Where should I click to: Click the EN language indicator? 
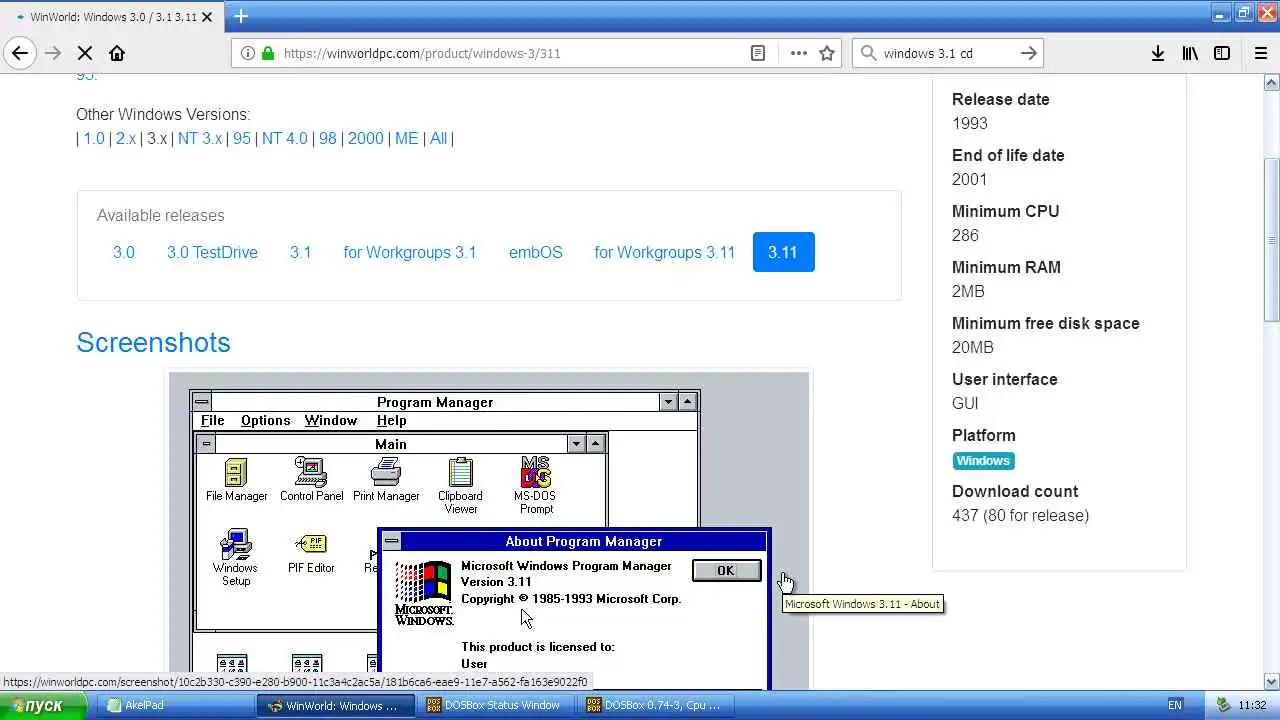pyautogui.click(x=1175, y=705)
